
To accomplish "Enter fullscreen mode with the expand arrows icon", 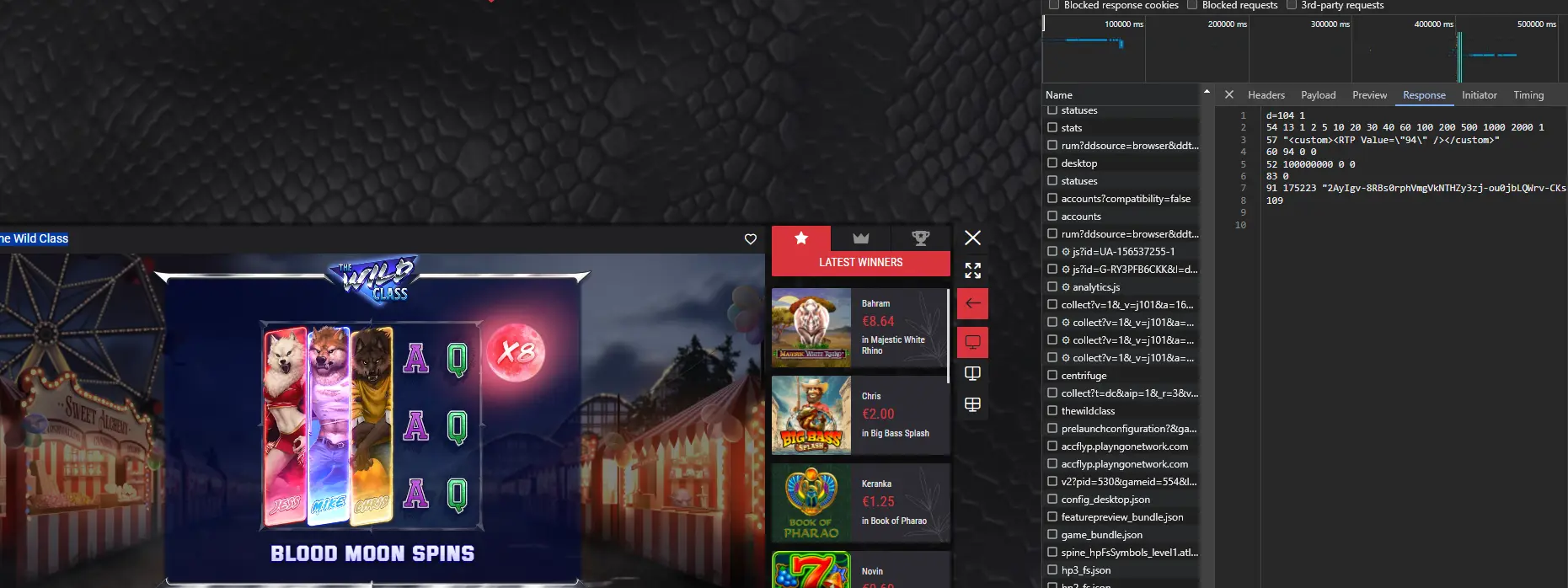I will pos(972,270).
